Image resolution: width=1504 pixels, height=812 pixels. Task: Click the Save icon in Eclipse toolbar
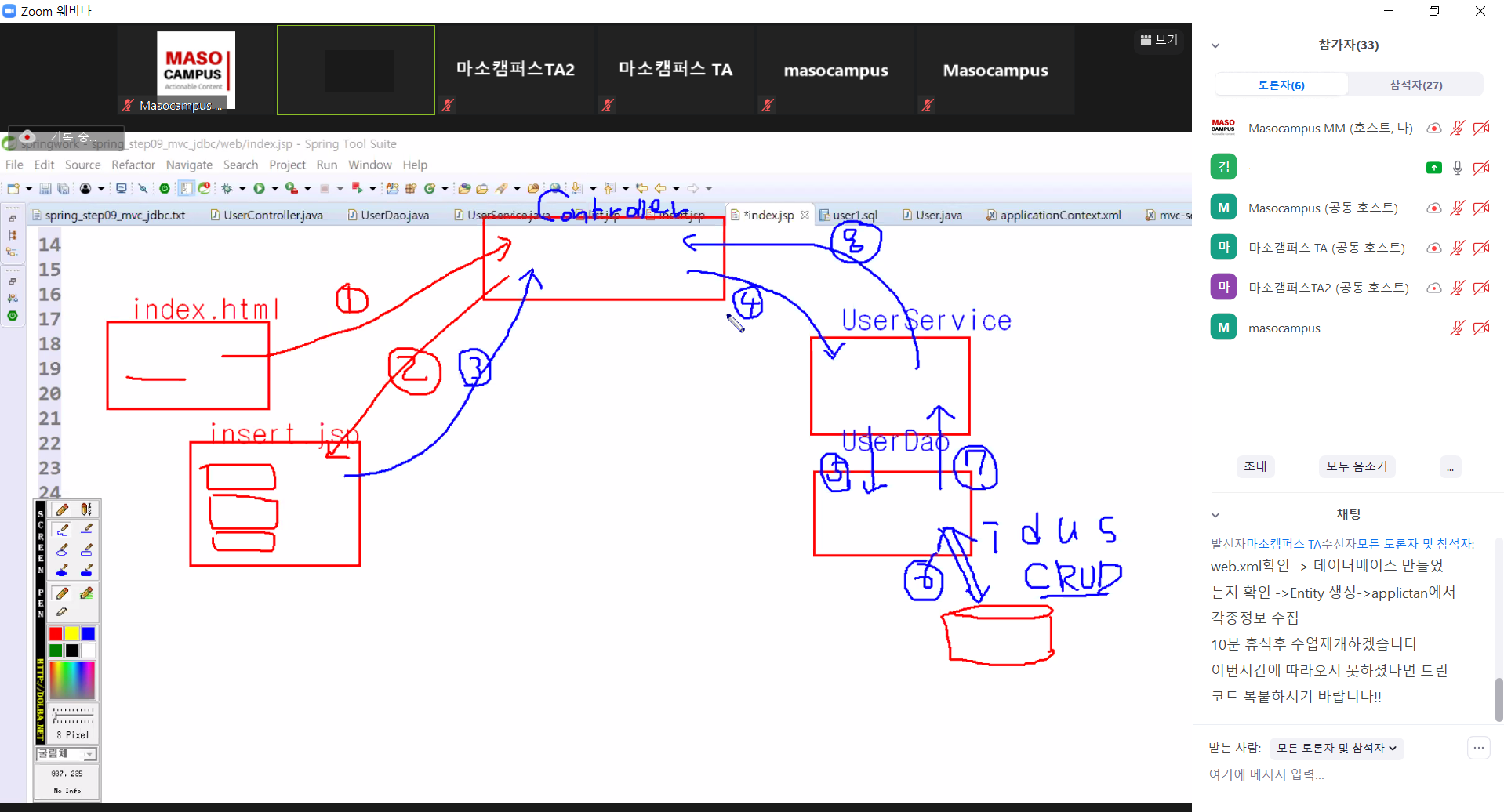(45, 188)
